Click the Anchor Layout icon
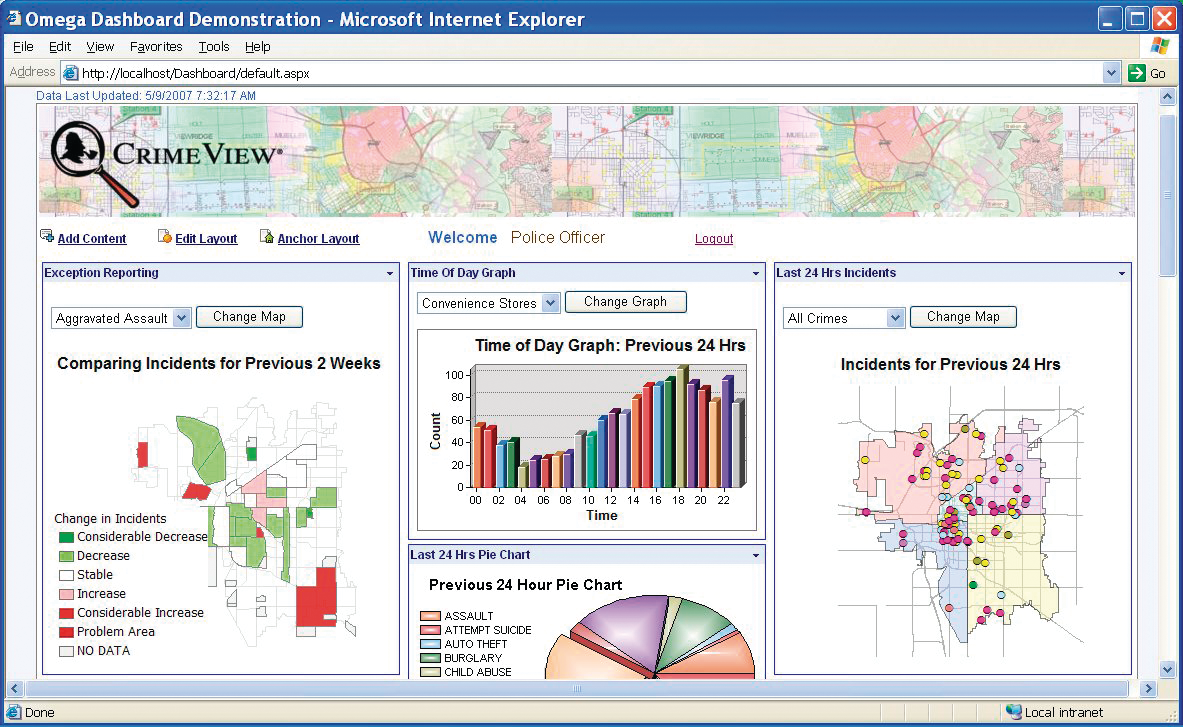 267,237
